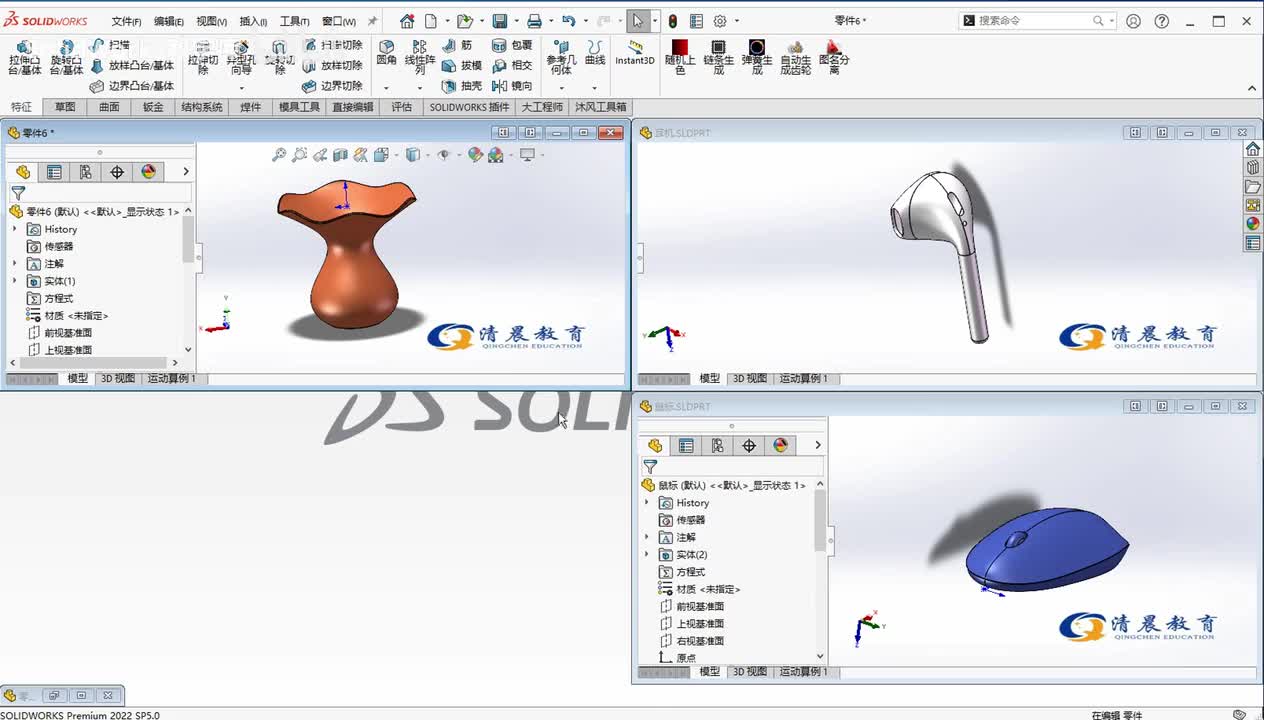Click the 搜索命令 search field
1264x720 pixels.
click(1037, 21)
